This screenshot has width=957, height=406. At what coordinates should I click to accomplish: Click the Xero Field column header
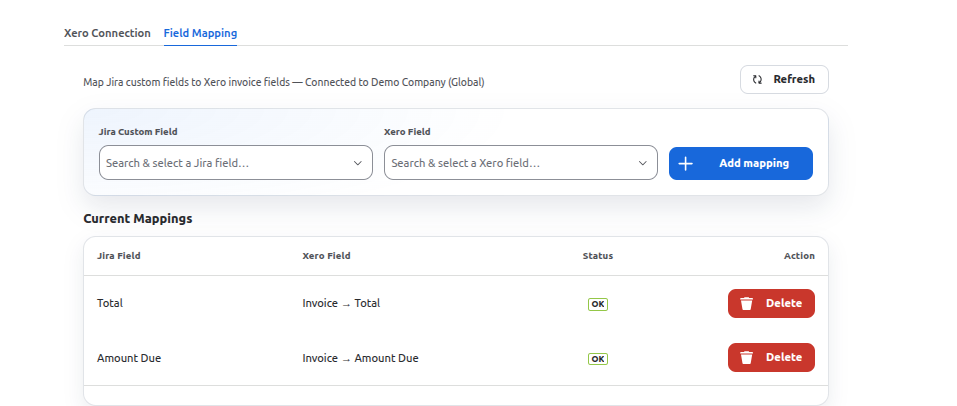pos(327,256)
